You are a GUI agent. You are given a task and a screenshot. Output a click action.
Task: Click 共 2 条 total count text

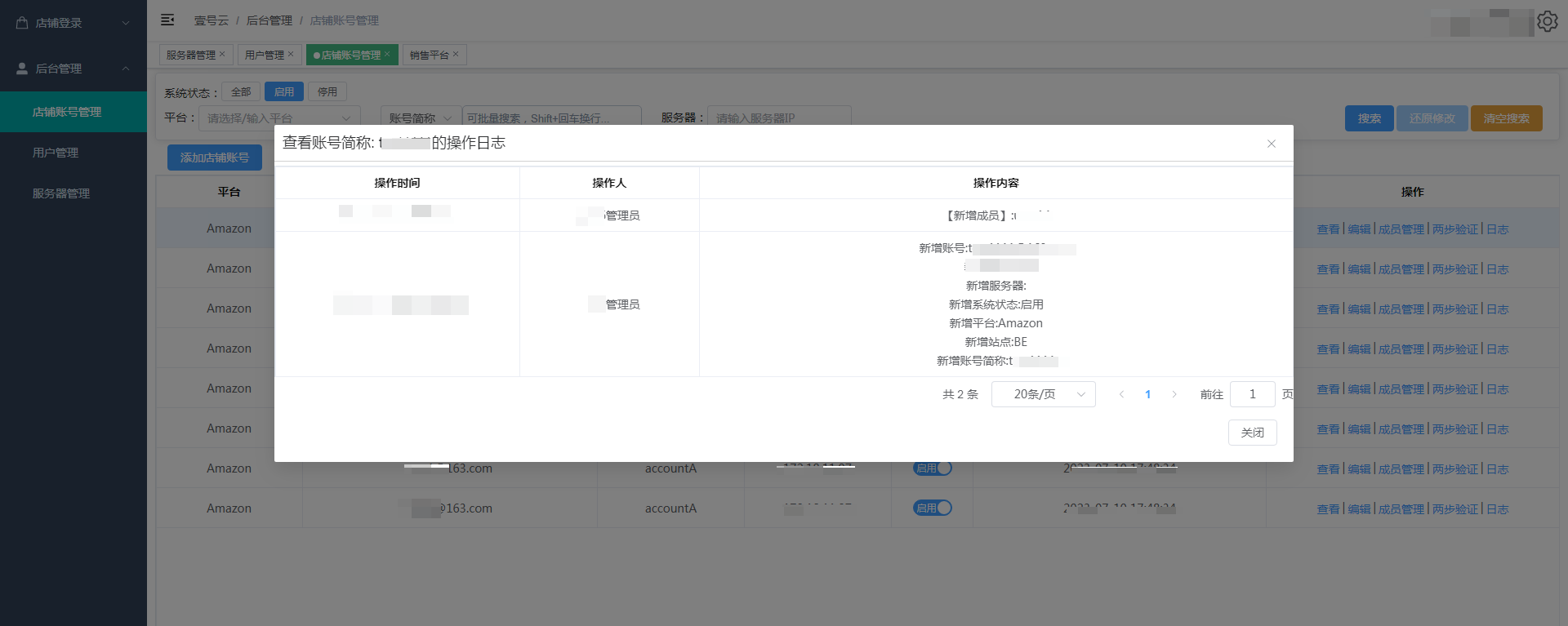coord(960,394)
